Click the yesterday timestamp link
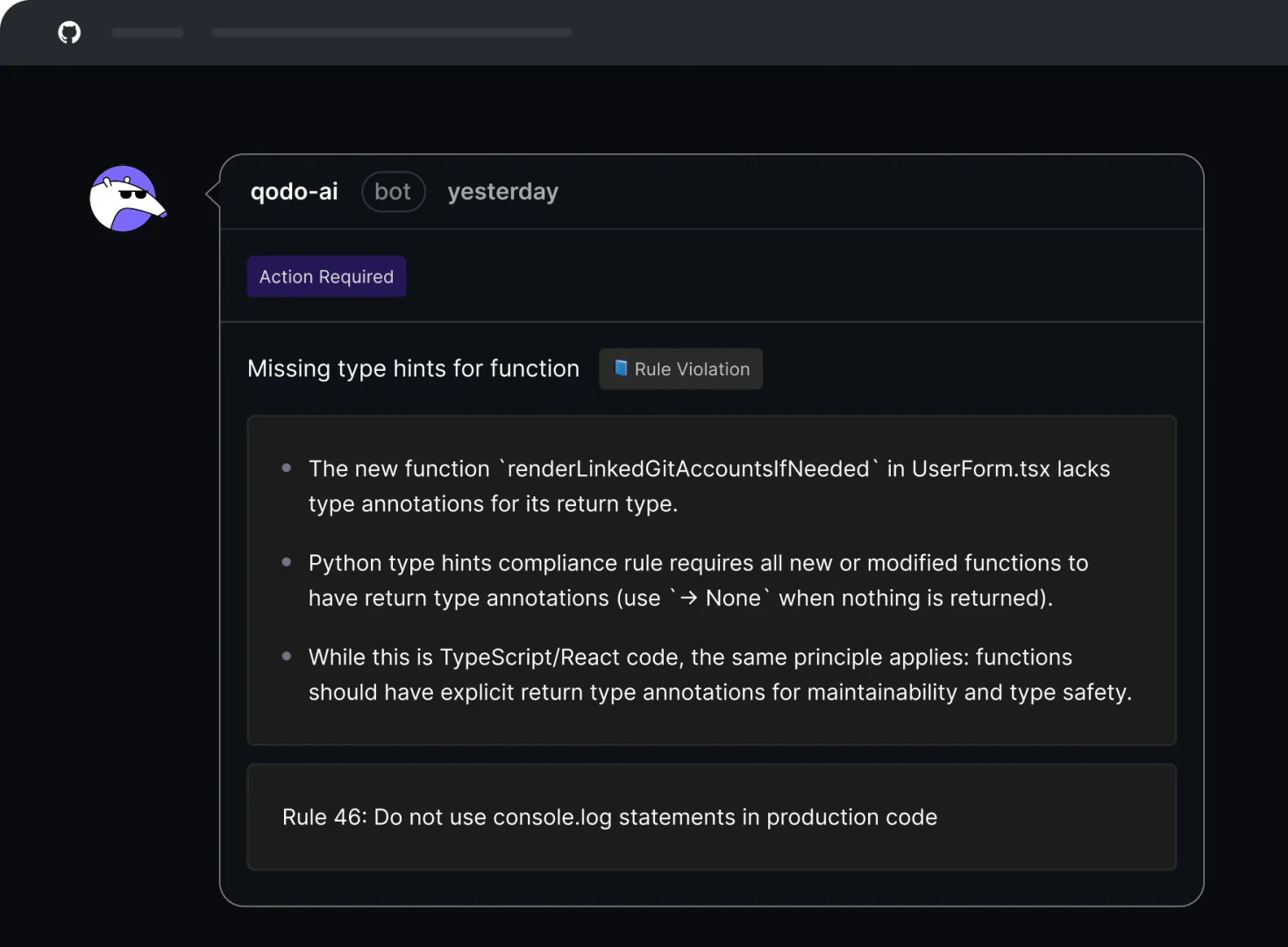The width and height of the screenshot is (1288, 947). (x=502, y=191)
